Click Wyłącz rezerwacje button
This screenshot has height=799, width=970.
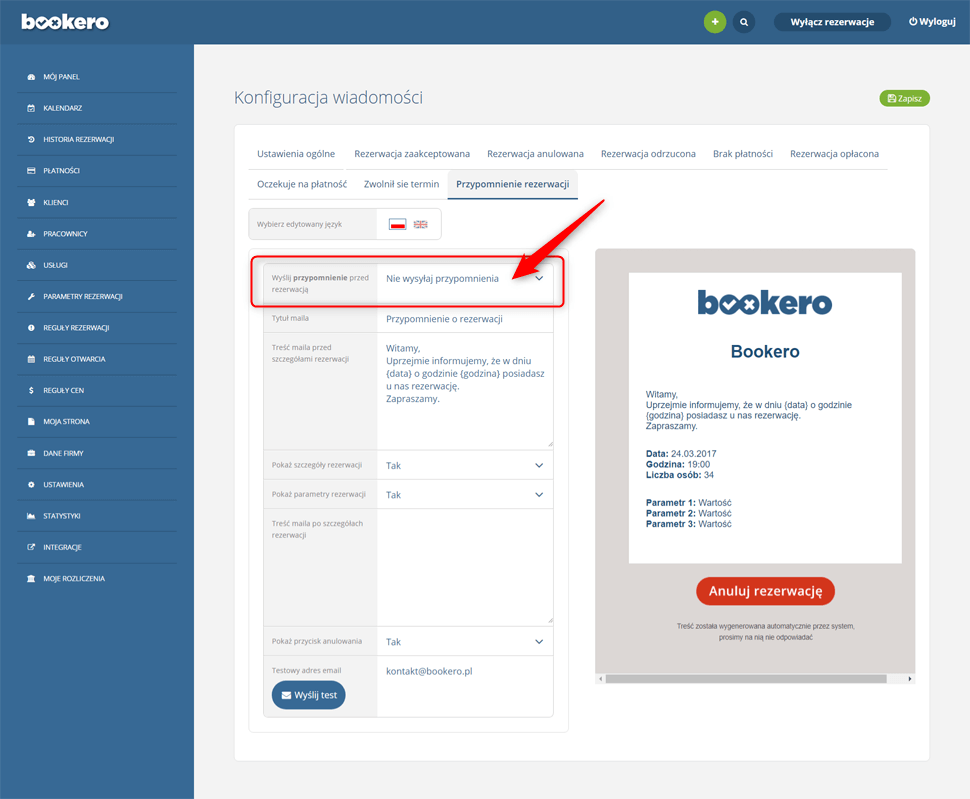[832, 22]
